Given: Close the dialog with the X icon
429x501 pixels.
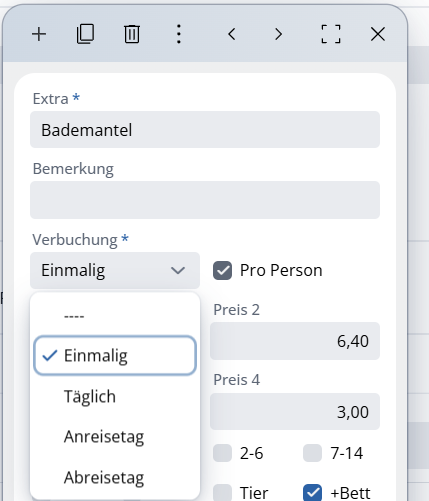Looking at the screenshot, I should point(378,34).
